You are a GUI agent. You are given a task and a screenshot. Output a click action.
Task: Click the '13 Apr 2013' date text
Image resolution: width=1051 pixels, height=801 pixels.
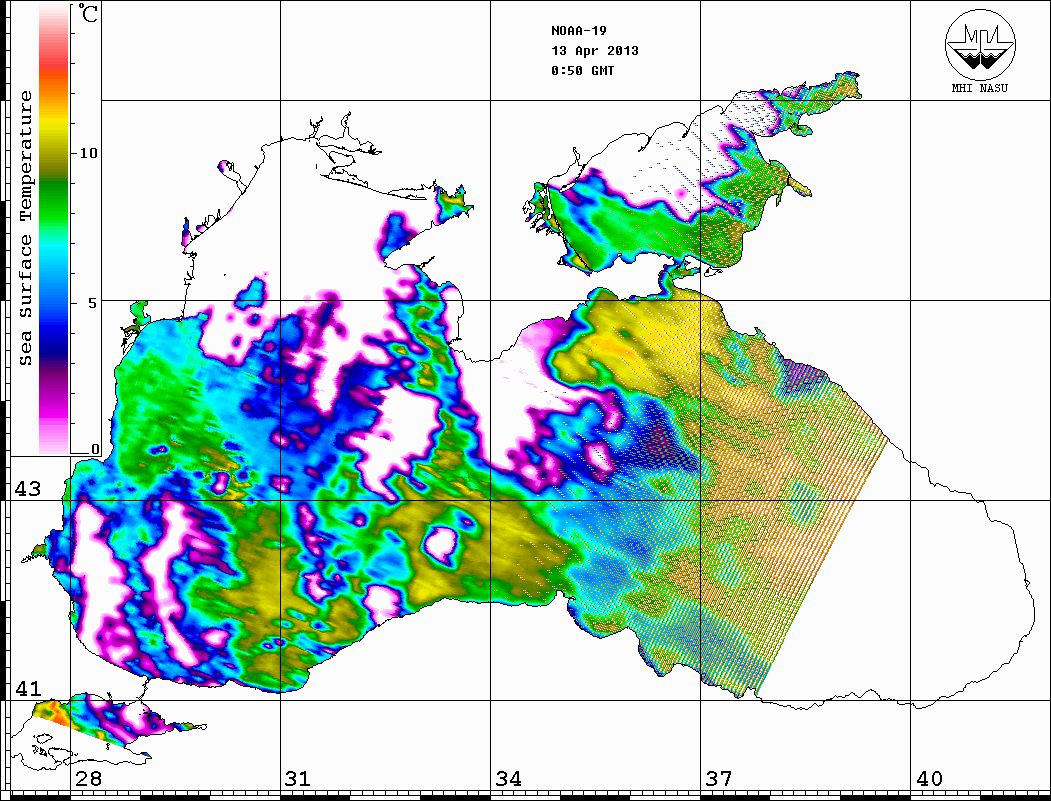point(595,51)
